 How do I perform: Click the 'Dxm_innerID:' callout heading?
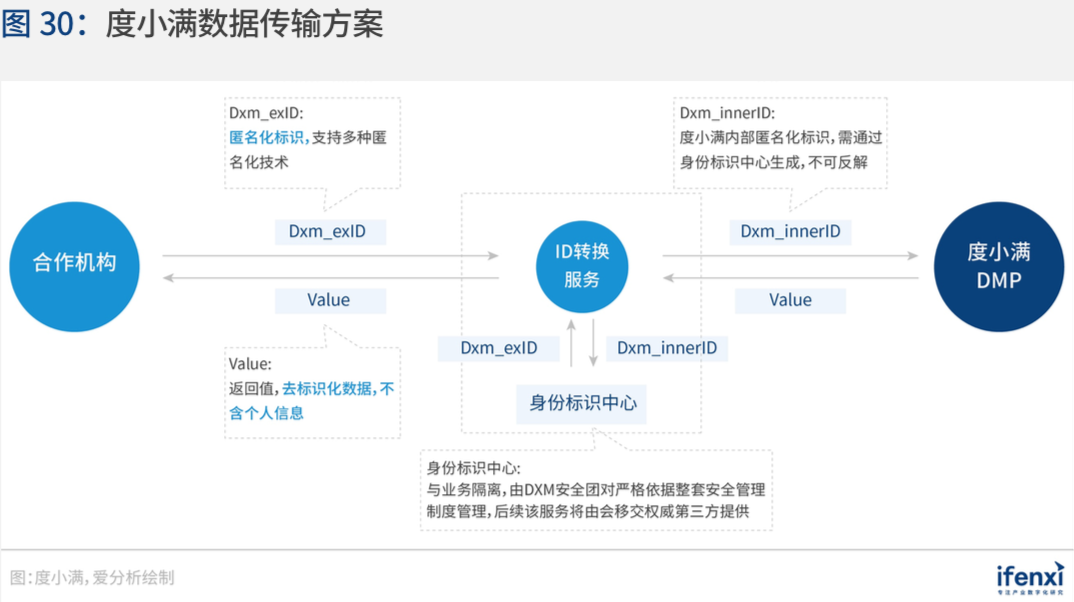[x=727, y=113]
